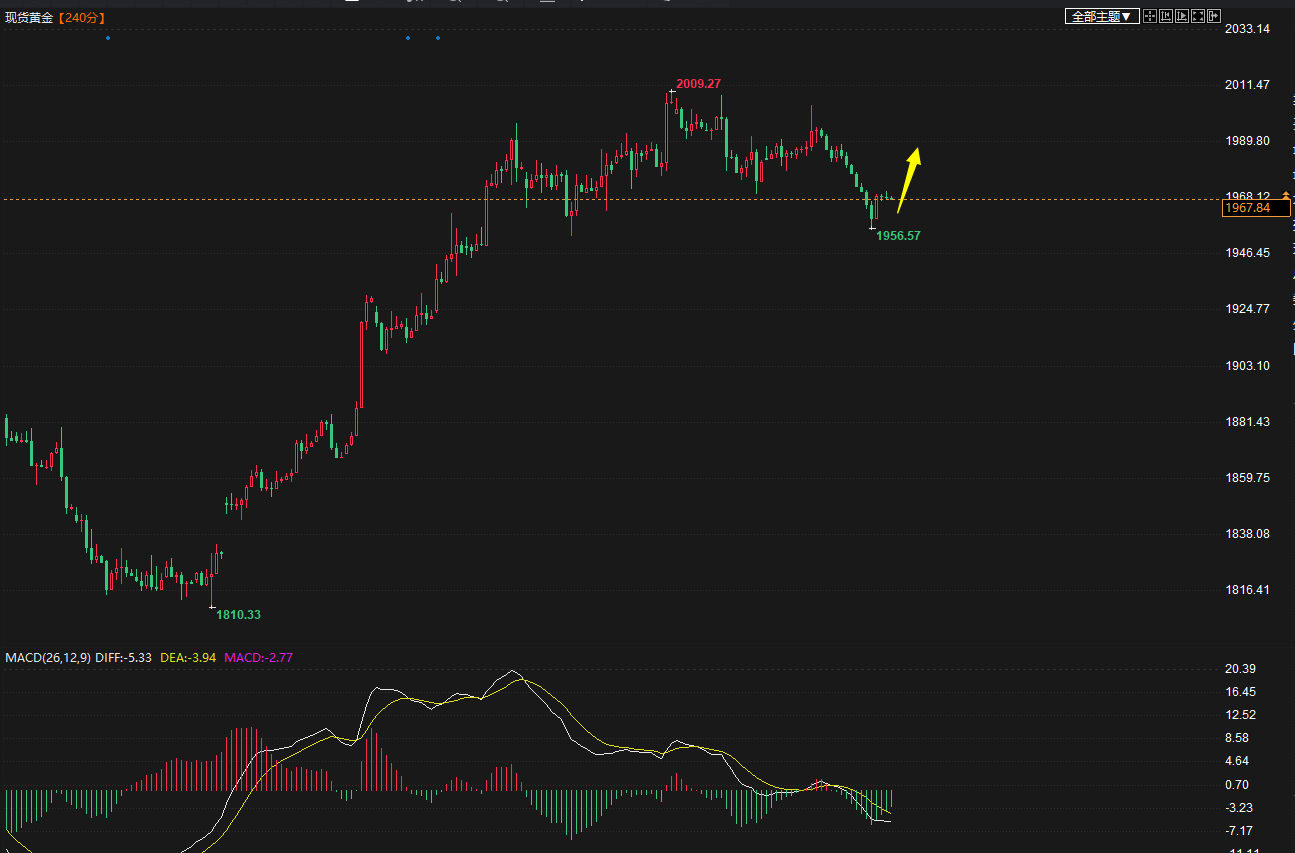Enable the crosshair cursor tool

coord(1150,16)
